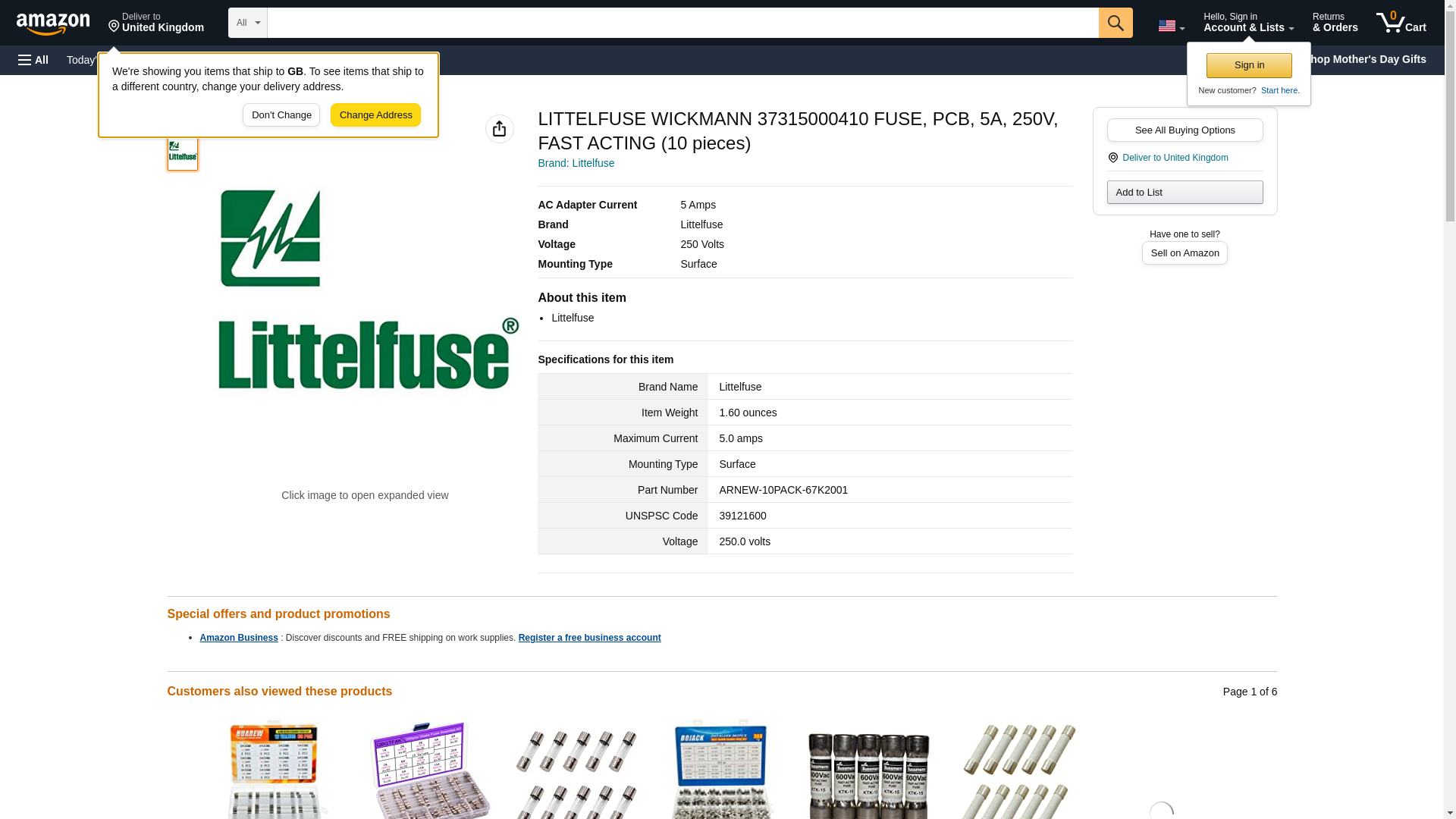The height and width of the screenshot is (819, 1456).
Task: Click the search magnifier button
Action: (x=1115, y=23)
